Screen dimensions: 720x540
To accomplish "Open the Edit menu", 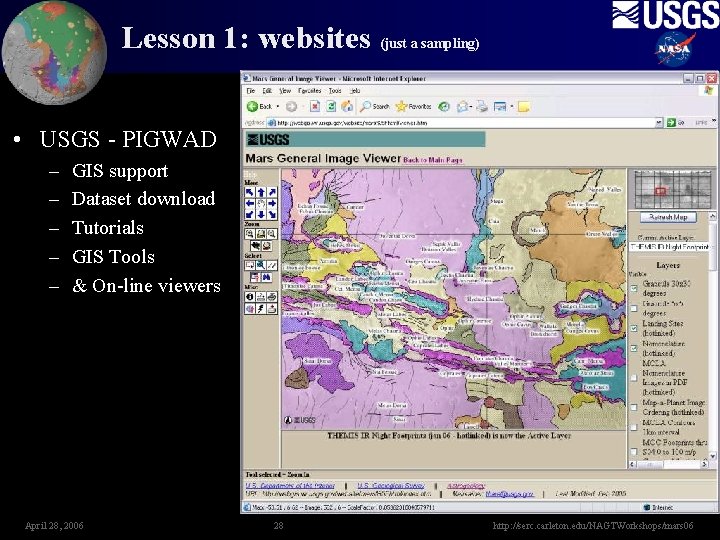I will [267, 91].
